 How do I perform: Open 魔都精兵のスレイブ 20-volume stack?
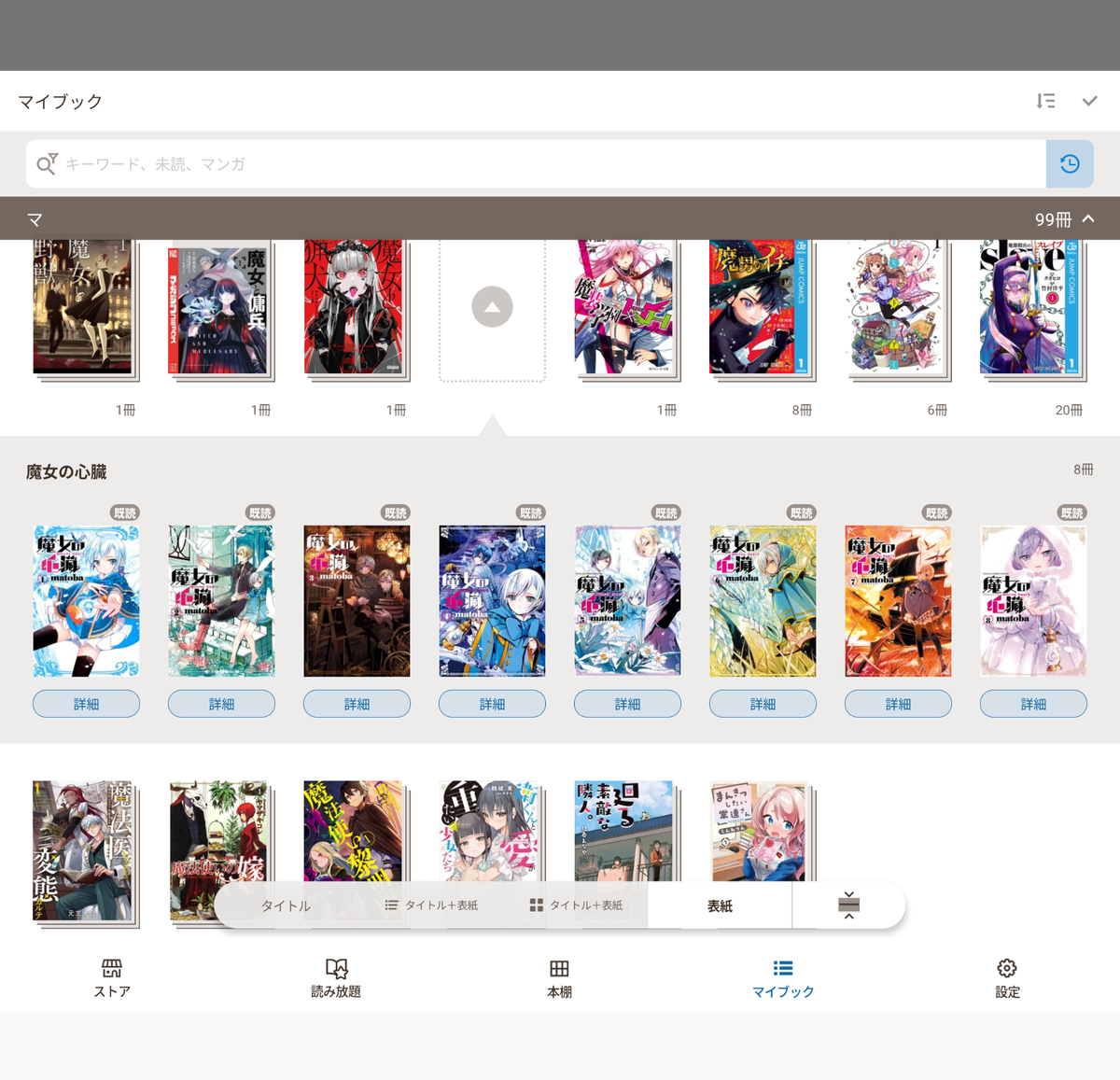(x=1033, y=310)
